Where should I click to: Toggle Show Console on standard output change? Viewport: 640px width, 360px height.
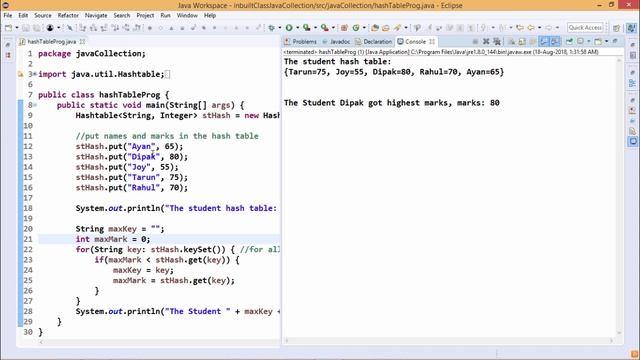[x=544, y=41]
